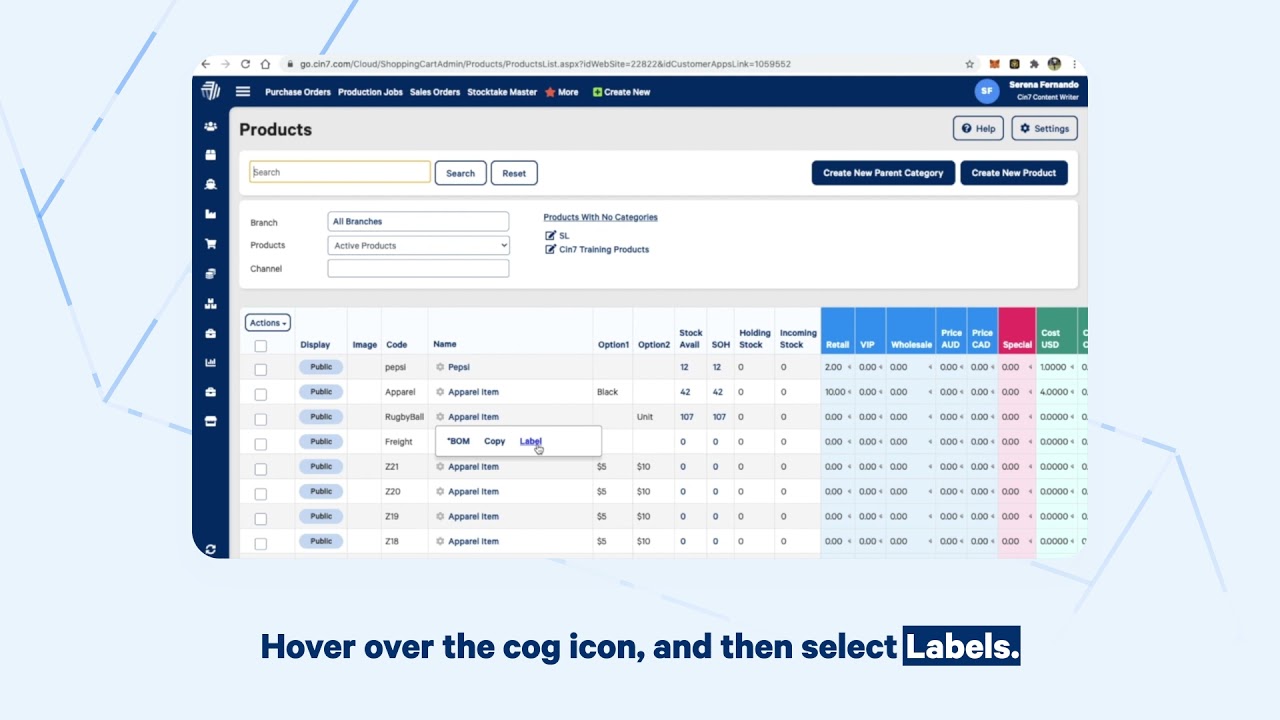This screenshot has height=720, width=1280.
Task: Open the shopping cart sidebar icon
Action: pyautogui.click(x=210, y=244)
